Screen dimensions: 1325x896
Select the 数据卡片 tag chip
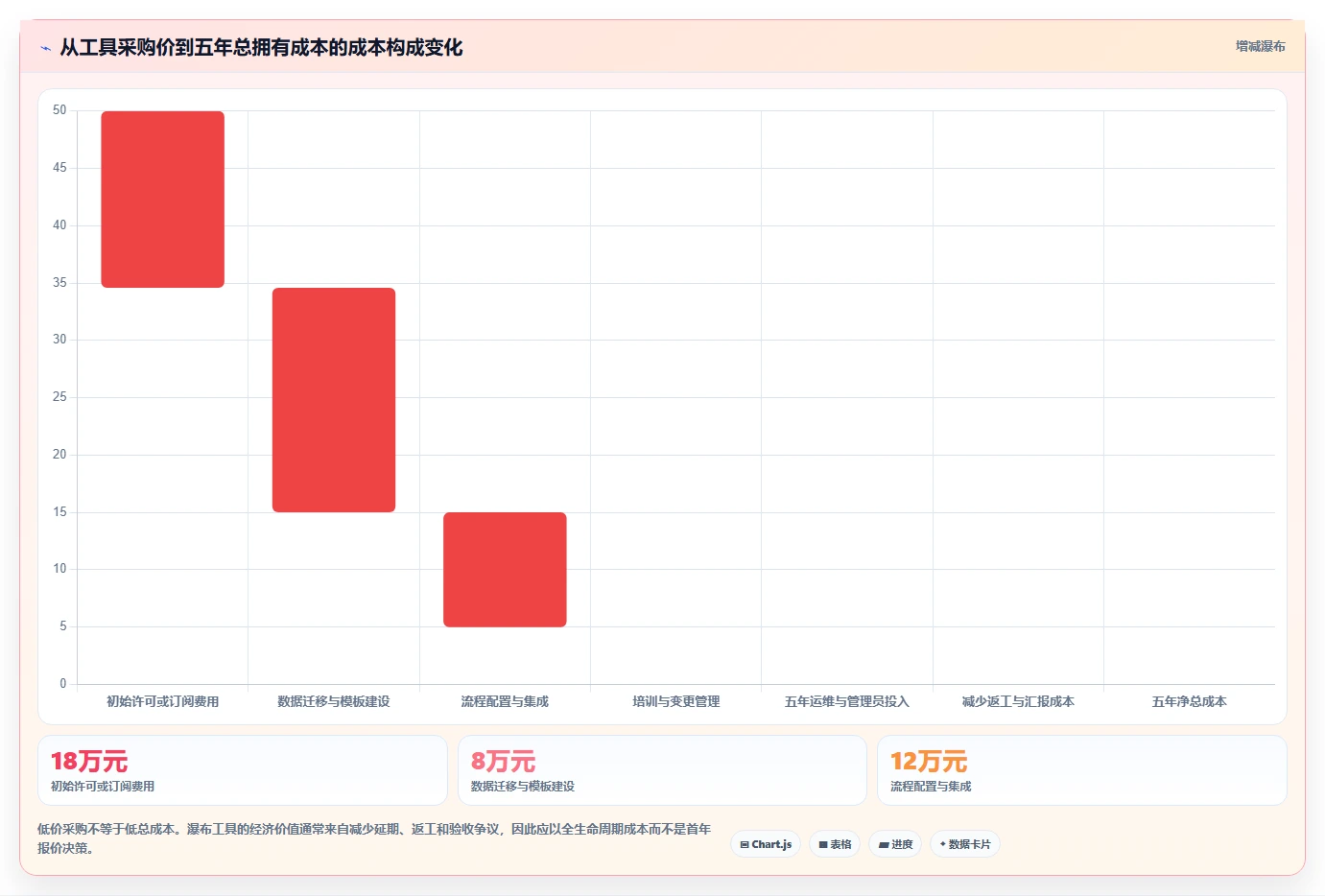pyautogui.click(x=965, y=844)
